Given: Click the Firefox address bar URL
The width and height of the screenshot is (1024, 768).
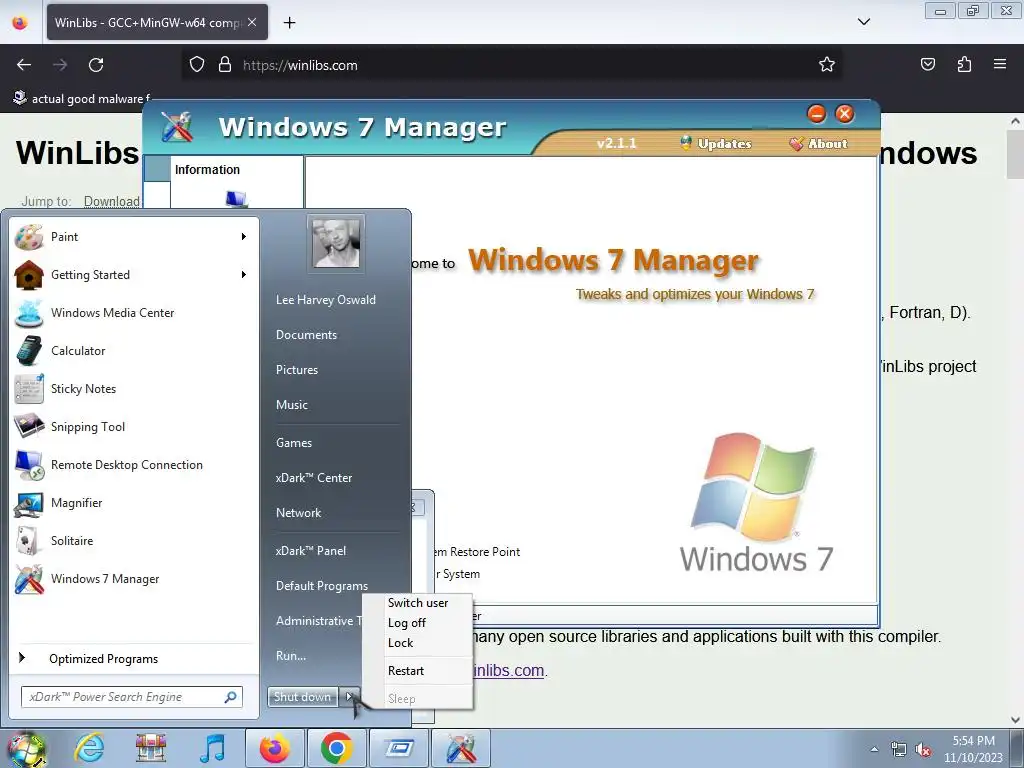Looking at the screenshot, I should coord(300,65).
